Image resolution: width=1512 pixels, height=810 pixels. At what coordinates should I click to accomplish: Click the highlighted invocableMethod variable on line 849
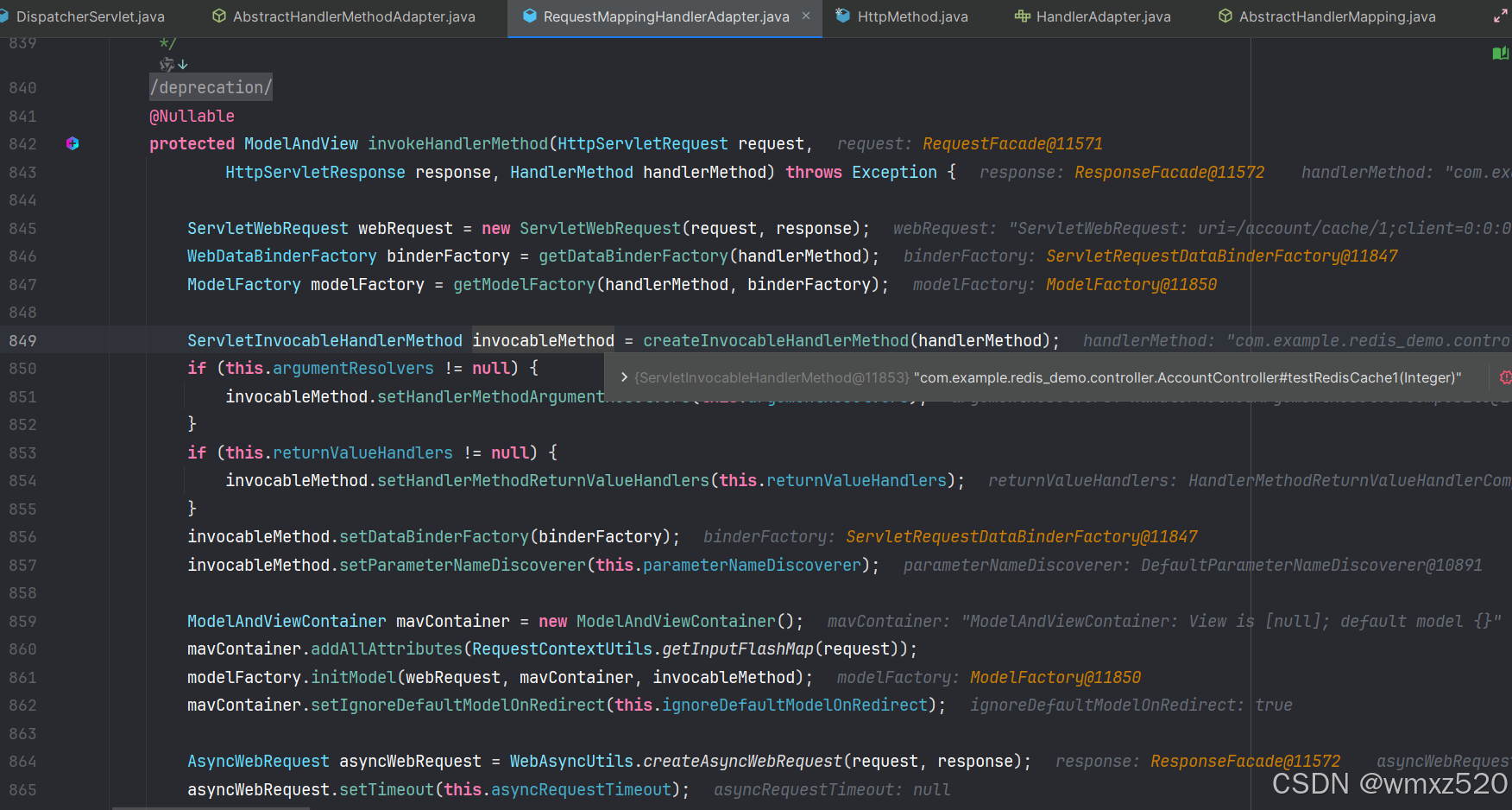click(x=544, y=340)
